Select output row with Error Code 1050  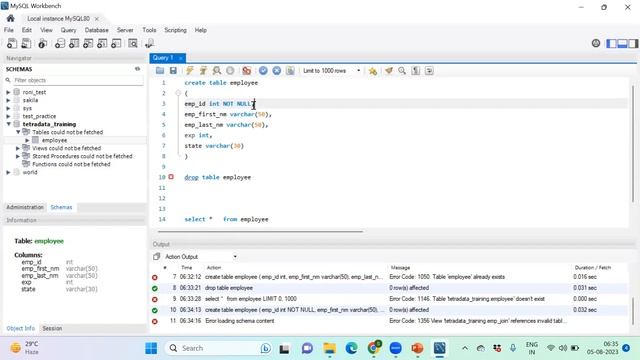[x=389, y=277]
